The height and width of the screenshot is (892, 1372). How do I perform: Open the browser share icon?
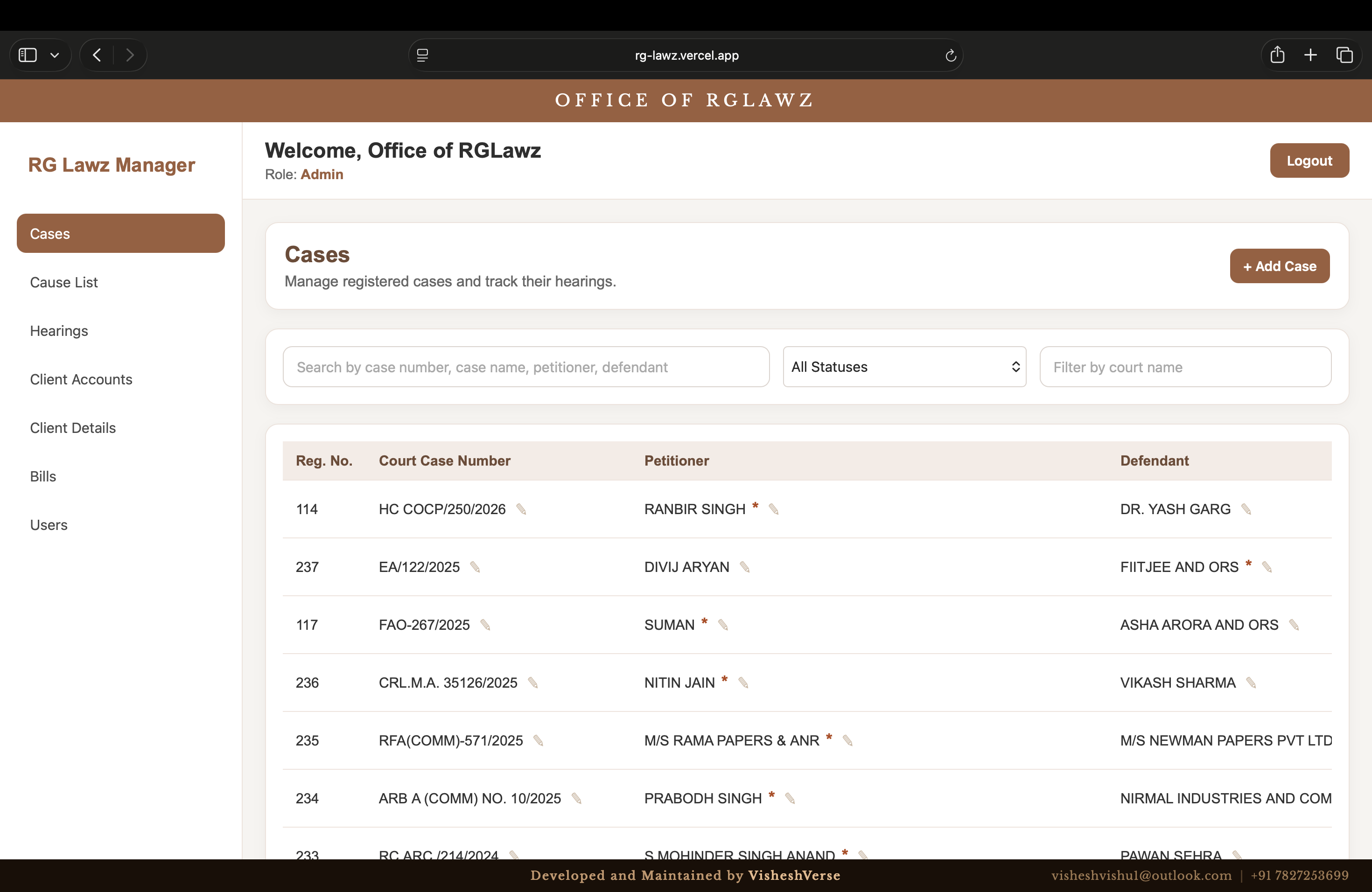tap(1277, 55)
